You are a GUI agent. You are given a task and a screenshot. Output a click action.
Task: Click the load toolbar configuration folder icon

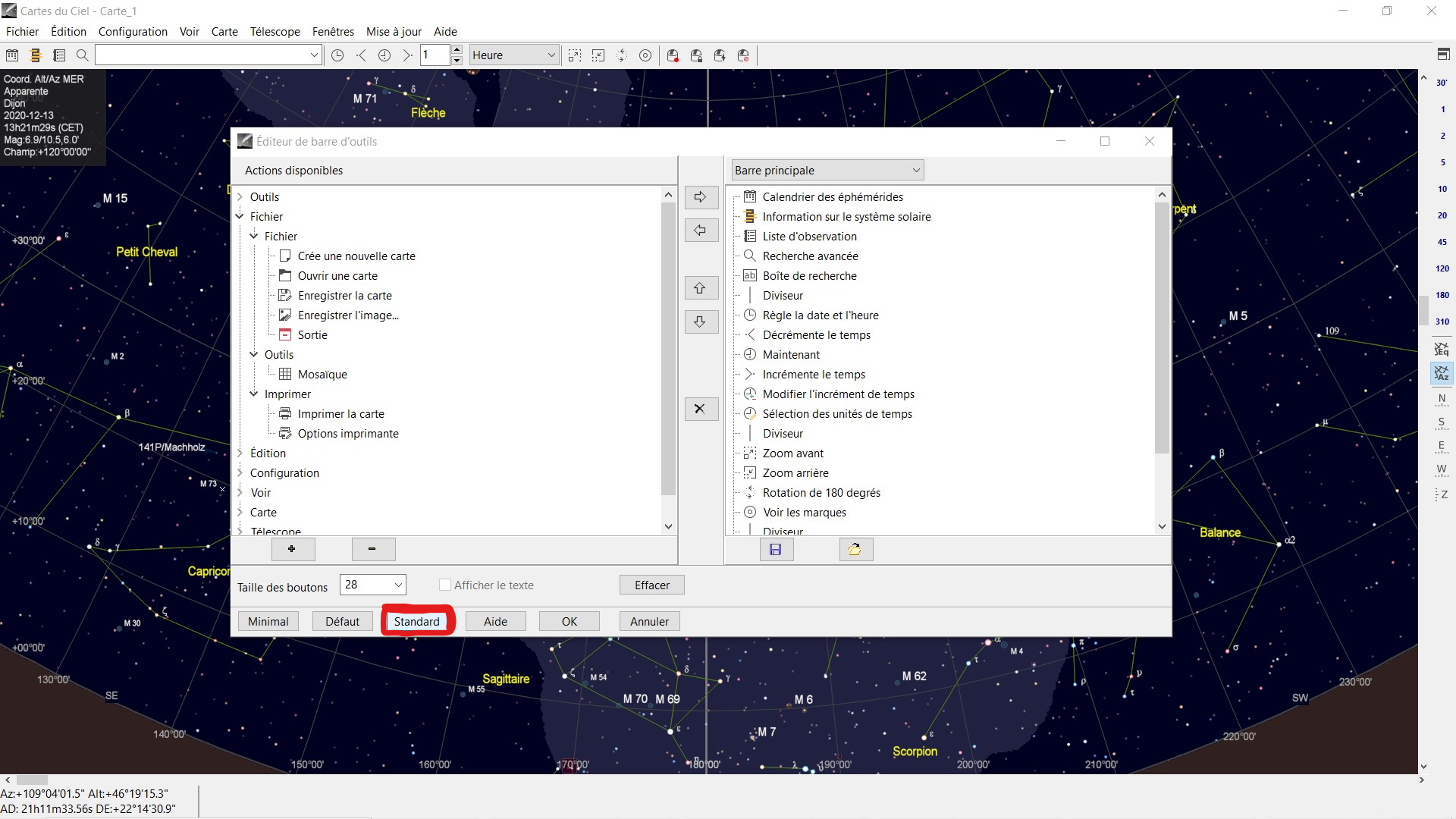pyautogui.click(x=855, y=549)
